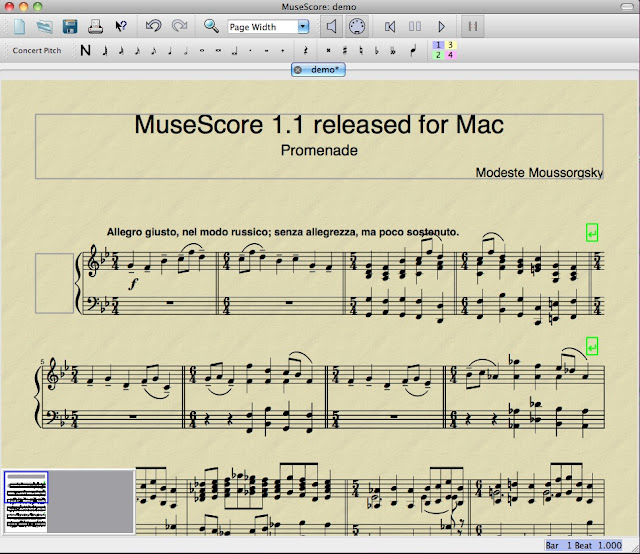Save the score using the floppy disk icon
This screenshot has width=640, height=554.
70,27
